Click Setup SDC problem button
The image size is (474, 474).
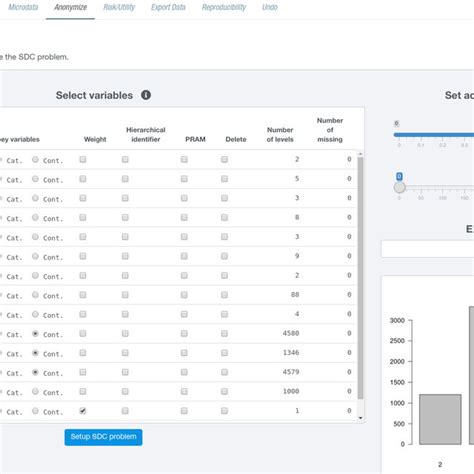point(103,437)
